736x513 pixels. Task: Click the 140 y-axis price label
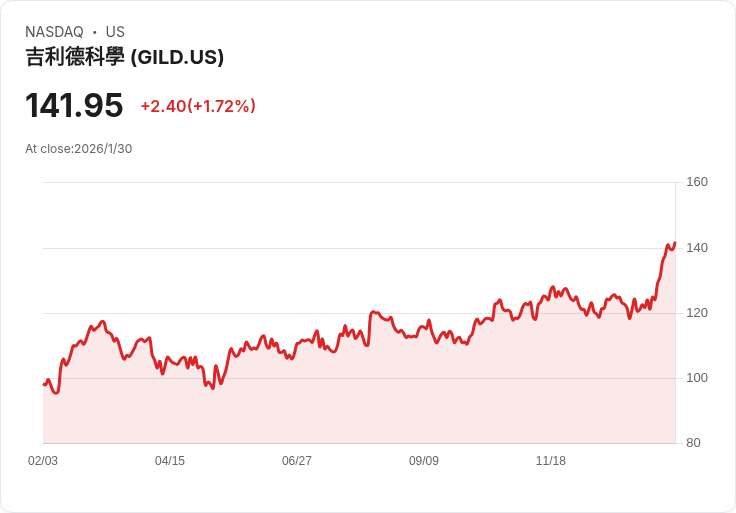[697, 248]
